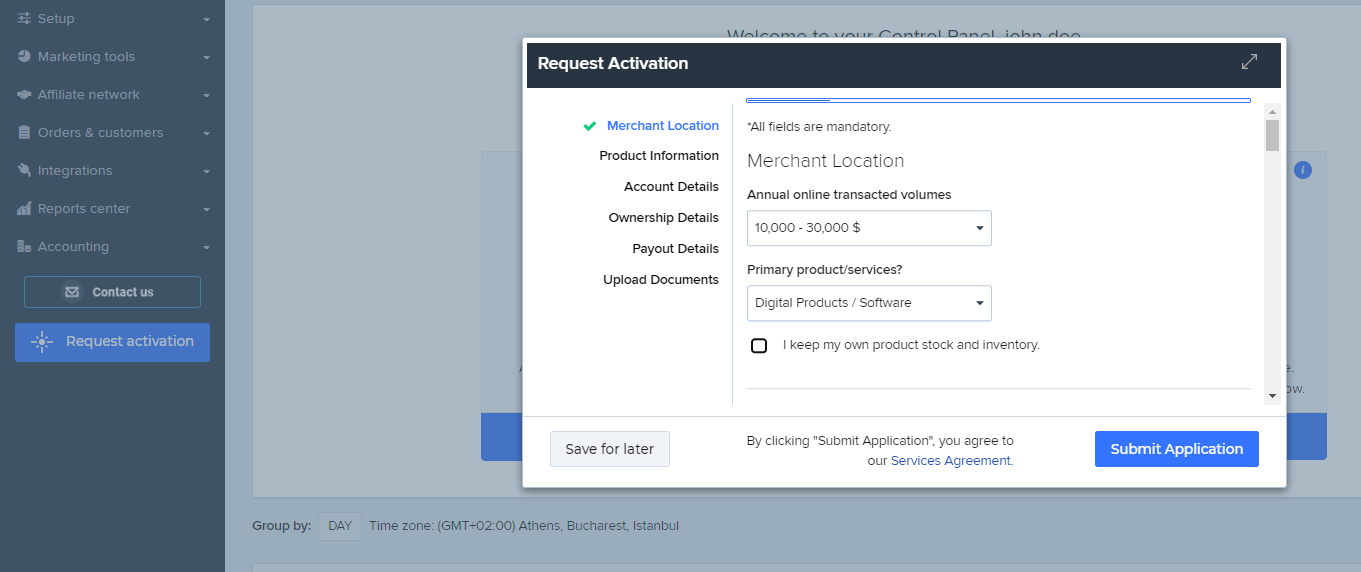Click the Accounting coins icon

tap(25, 247)
